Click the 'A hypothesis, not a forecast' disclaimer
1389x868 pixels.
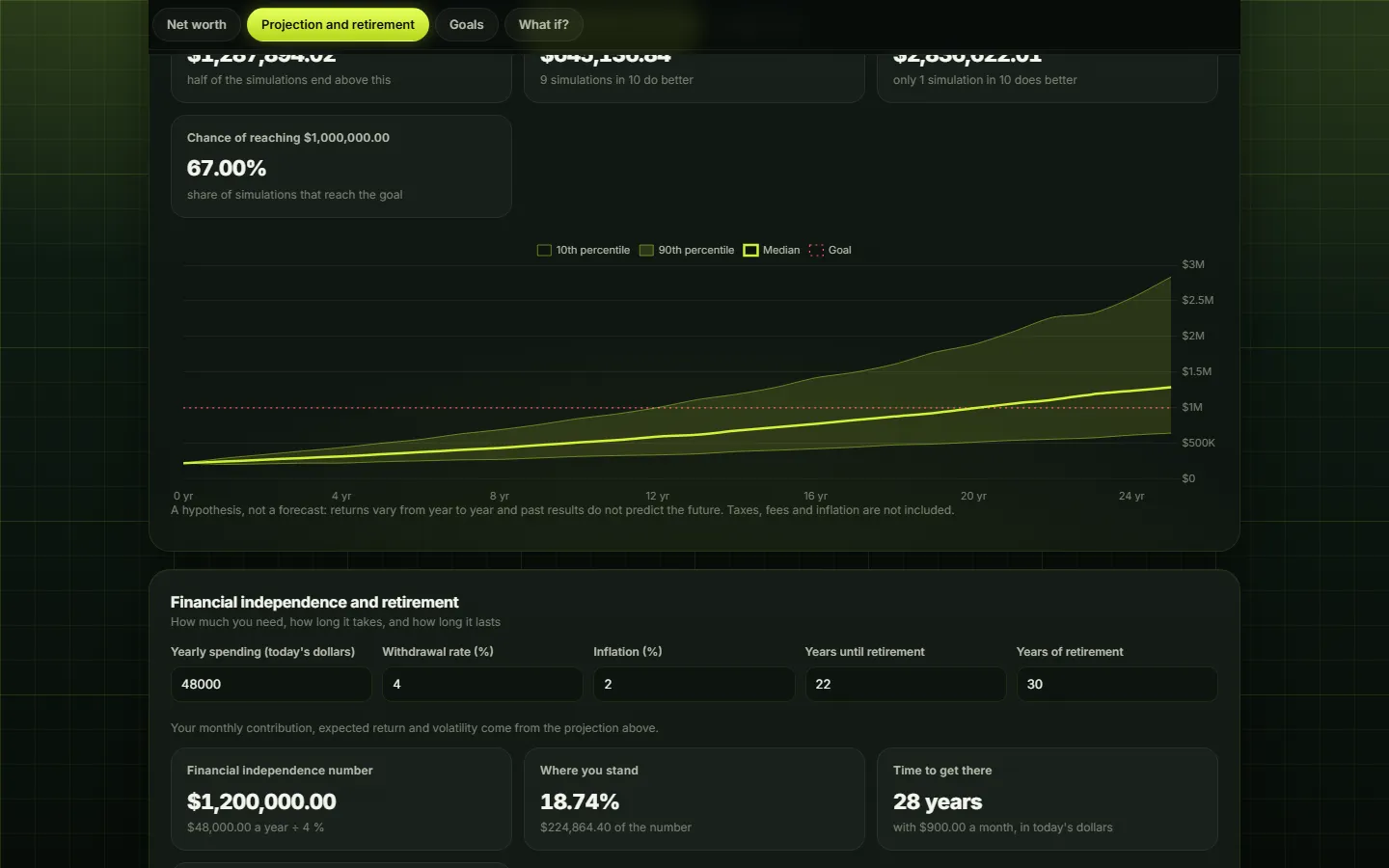[x=562, y=510]
